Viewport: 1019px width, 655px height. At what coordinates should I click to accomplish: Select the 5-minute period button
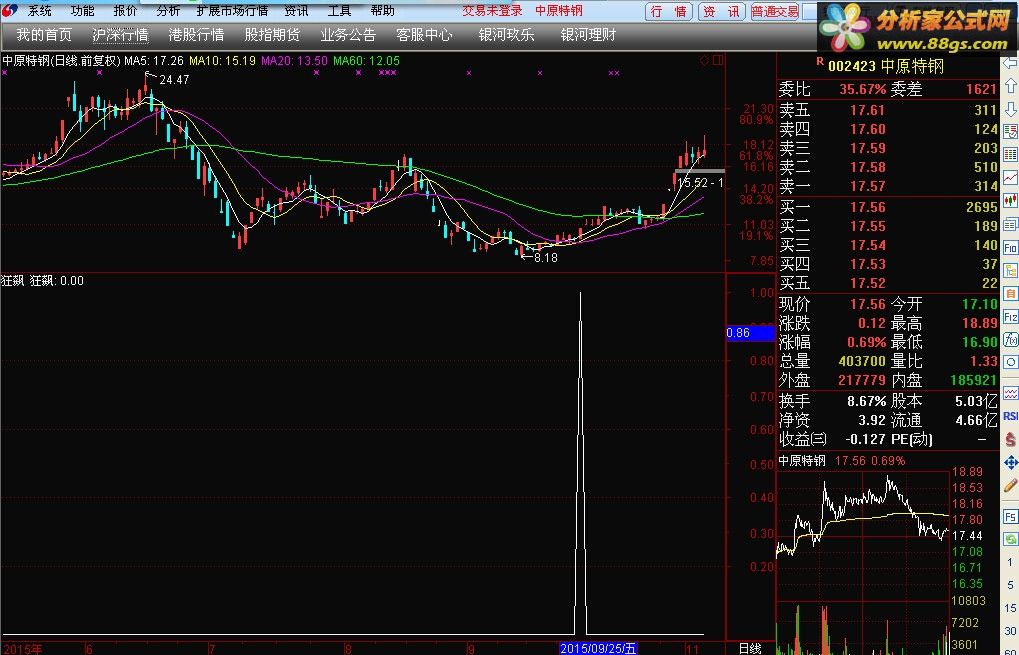[x=1011, y=583]
